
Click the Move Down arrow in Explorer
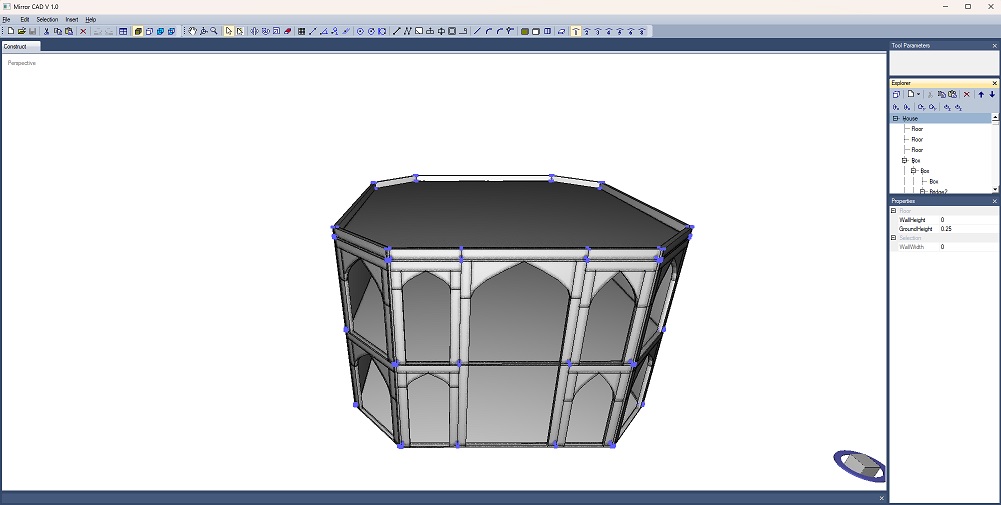click(x=992, y=94)
